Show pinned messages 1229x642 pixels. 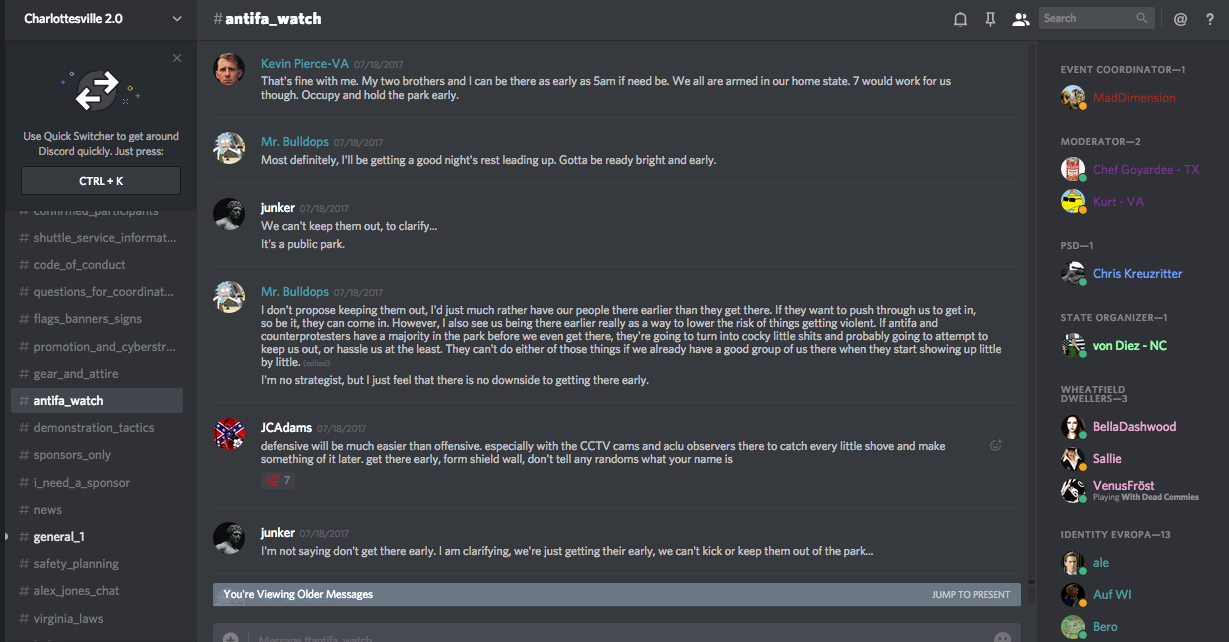[x=990, y=19]
